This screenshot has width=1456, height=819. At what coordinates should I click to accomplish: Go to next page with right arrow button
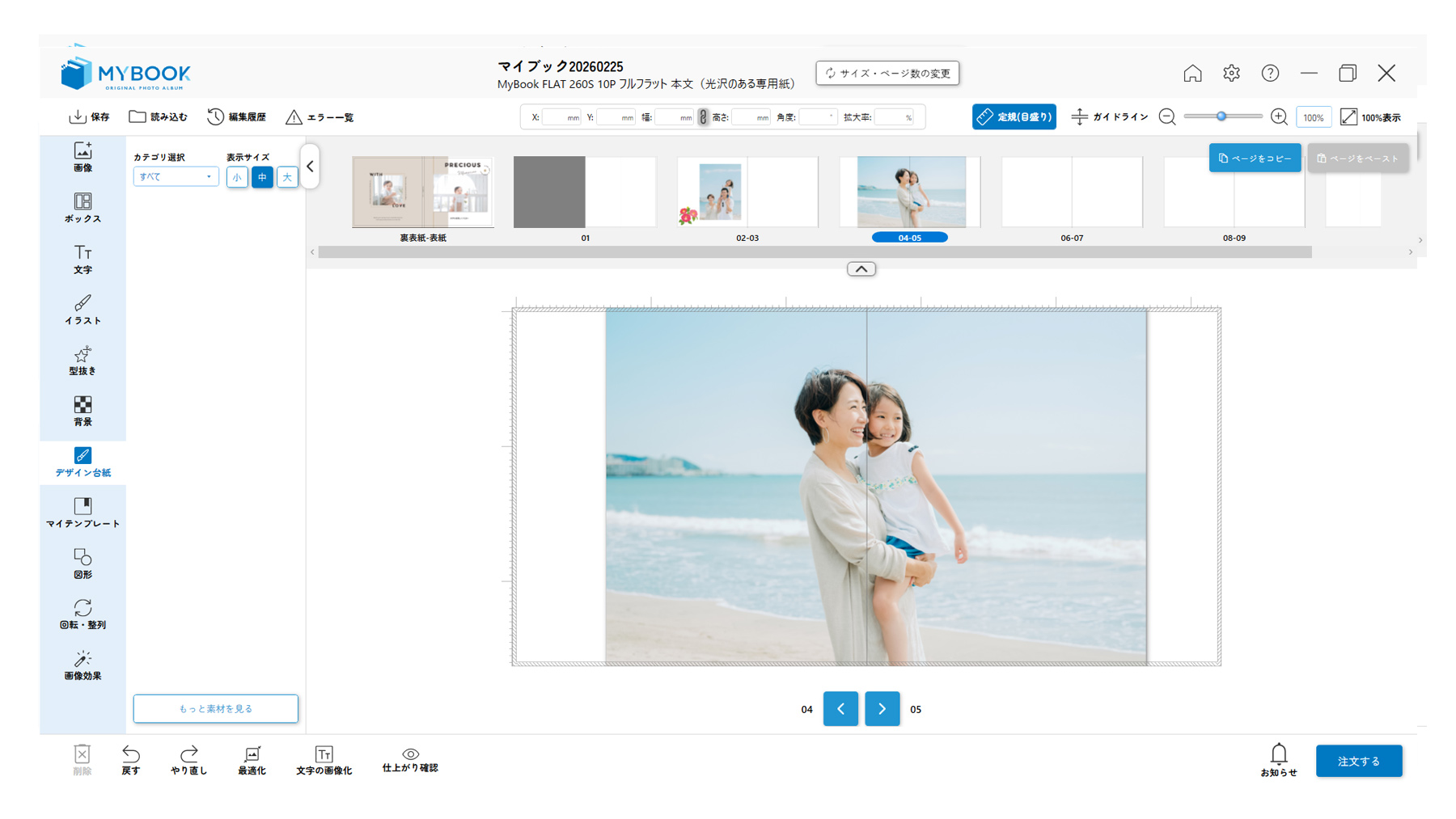point(882,709)
